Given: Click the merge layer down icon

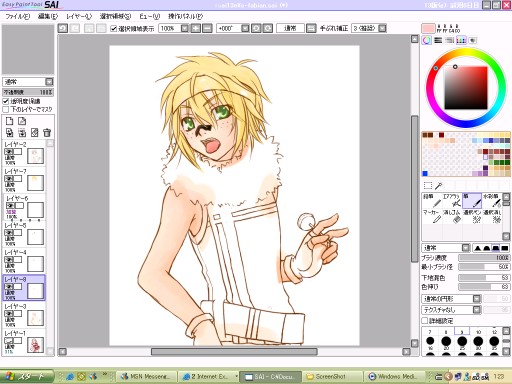Looking at the screenshot, I should (22, 133).
